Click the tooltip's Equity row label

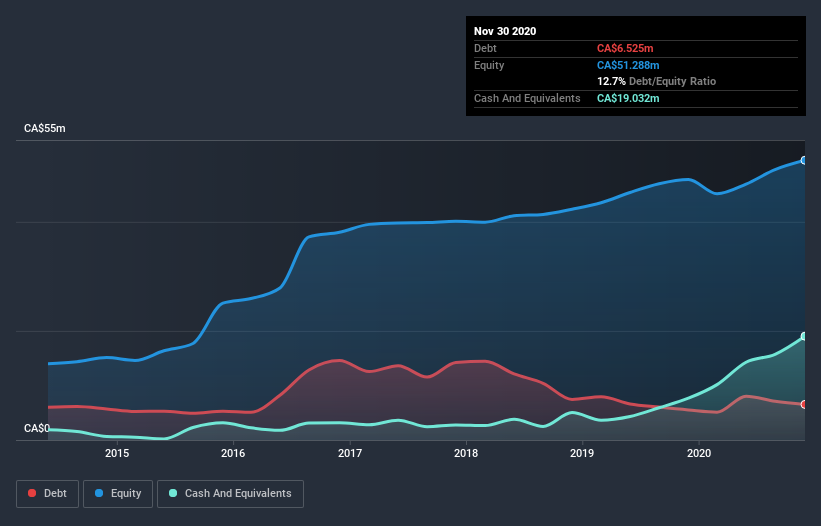tap(489, 65)
